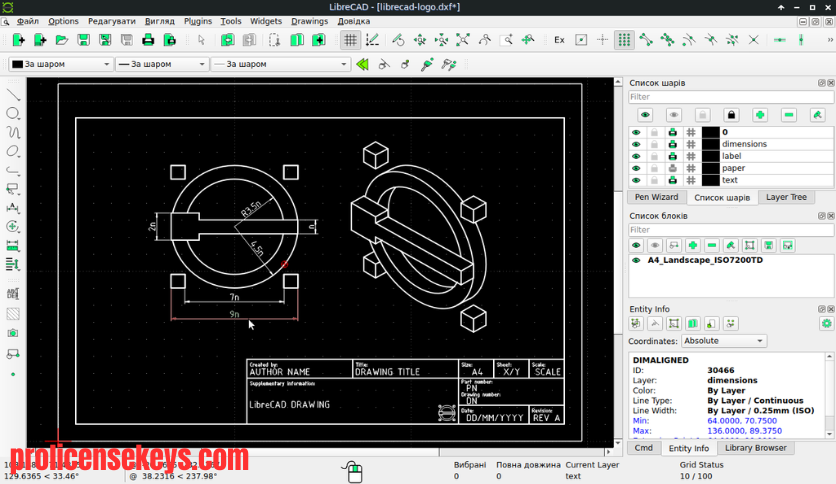Toggle Restrict Horizontal snapping
This screenshot has width=836, height=484.
pos(779,40)
